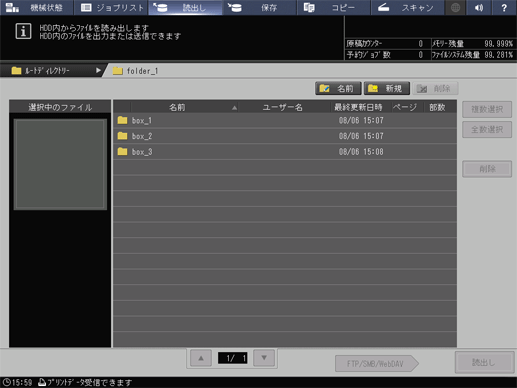
Task: Click the globe network icon
Action: [456, 7]
